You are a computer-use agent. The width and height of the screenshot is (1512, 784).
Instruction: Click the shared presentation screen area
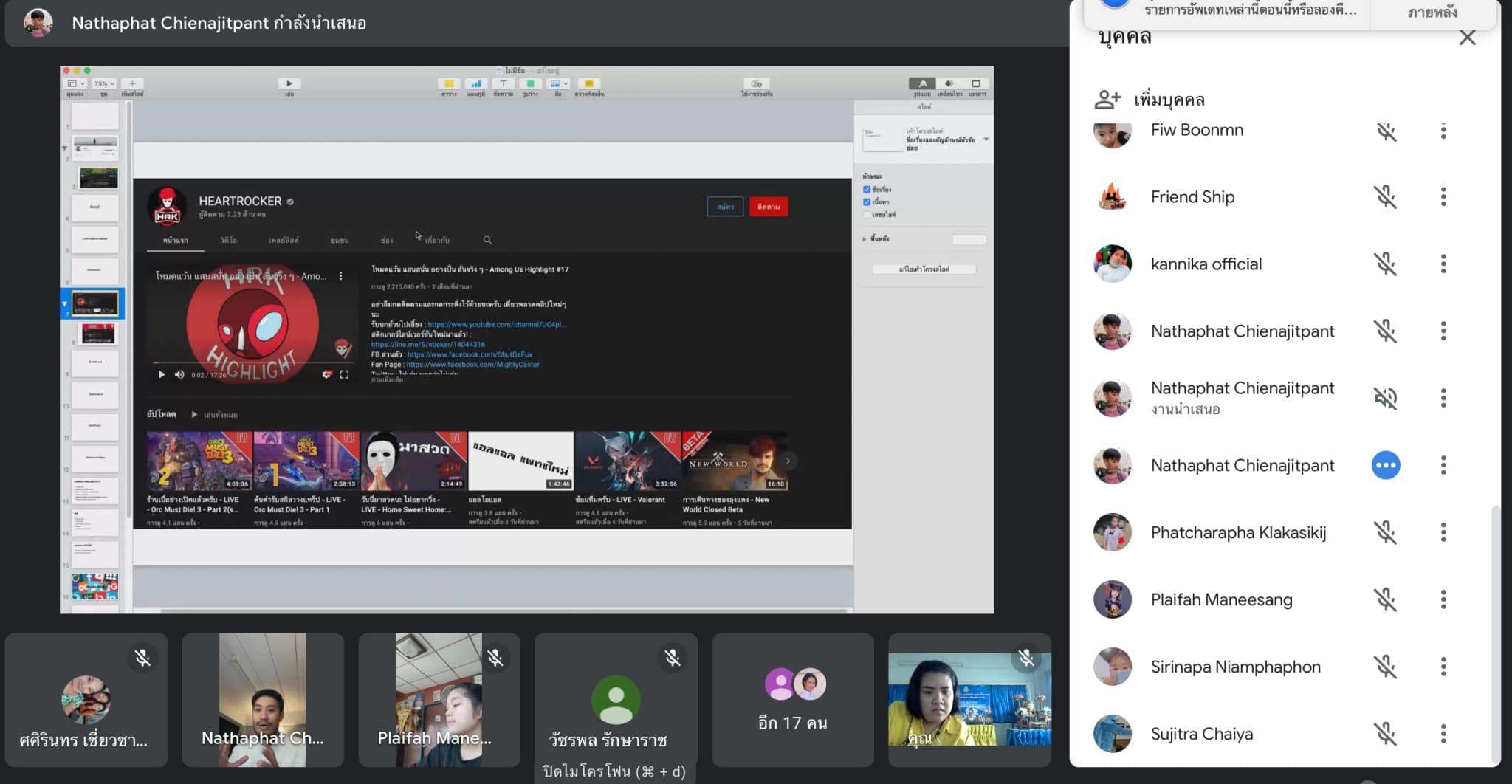coord(526,340)
